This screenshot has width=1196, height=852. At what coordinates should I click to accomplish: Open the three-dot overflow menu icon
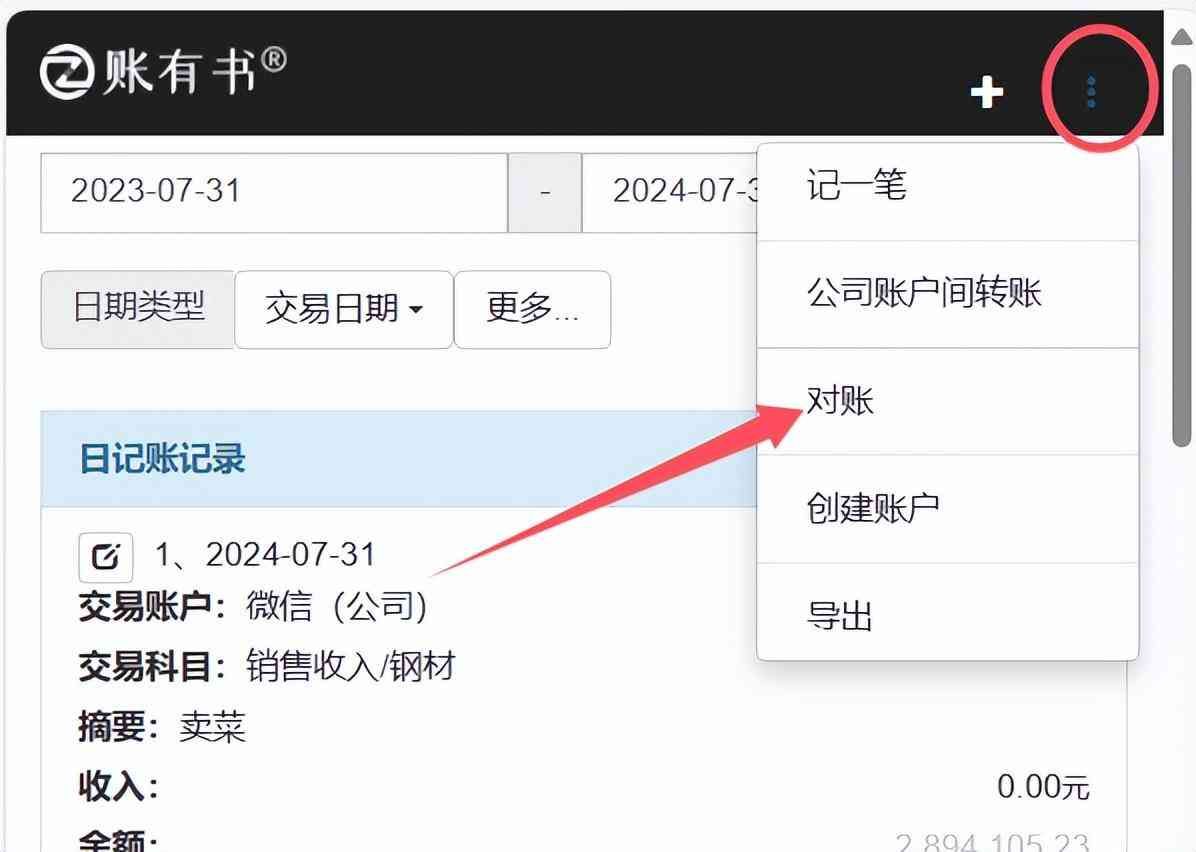point(1090,90)
